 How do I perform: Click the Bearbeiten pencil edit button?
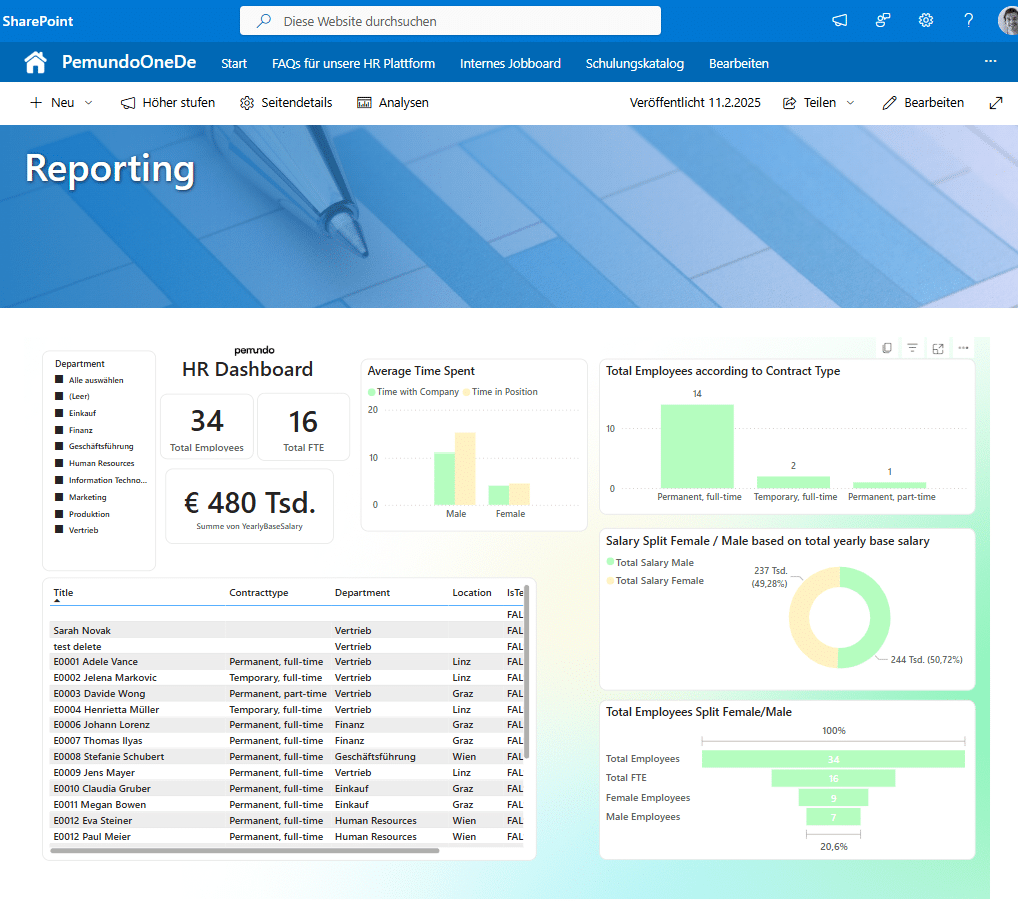923,103
